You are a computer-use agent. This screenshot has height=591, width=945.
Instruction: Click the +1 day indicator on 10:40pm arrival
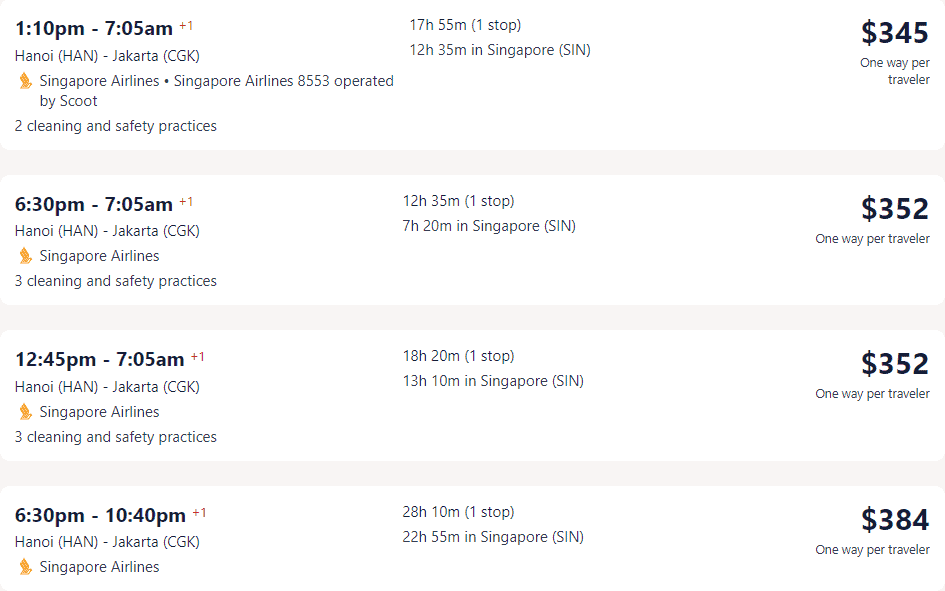(199, 513)
